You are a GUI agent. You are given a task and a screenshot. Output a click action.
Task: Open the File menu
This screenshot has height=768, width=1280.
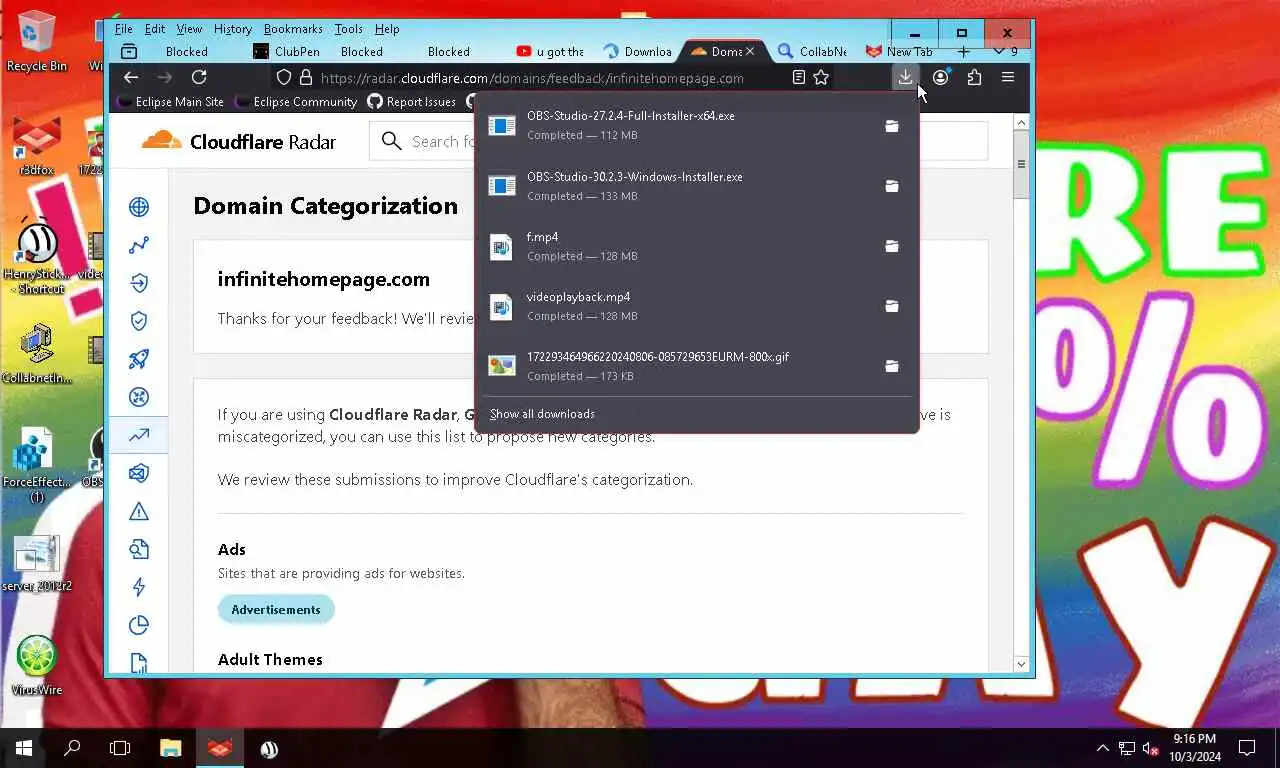pyautogui.click(x=123, y=29)
